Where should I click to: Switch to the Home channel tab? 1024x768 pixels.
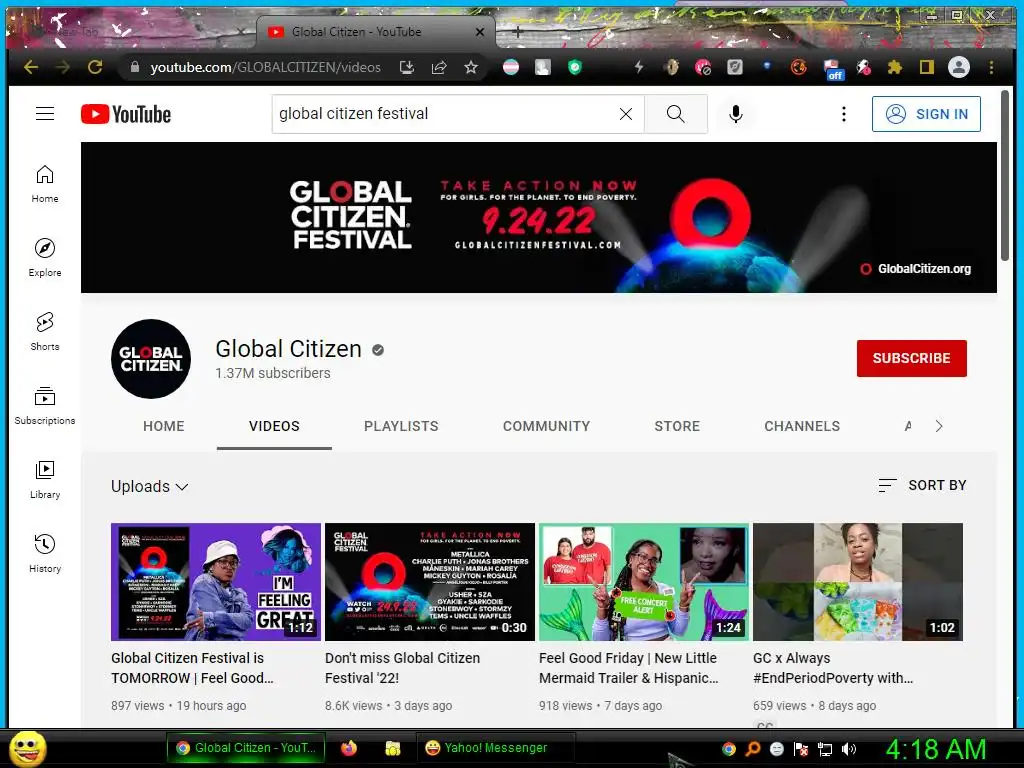click(164, 426)
